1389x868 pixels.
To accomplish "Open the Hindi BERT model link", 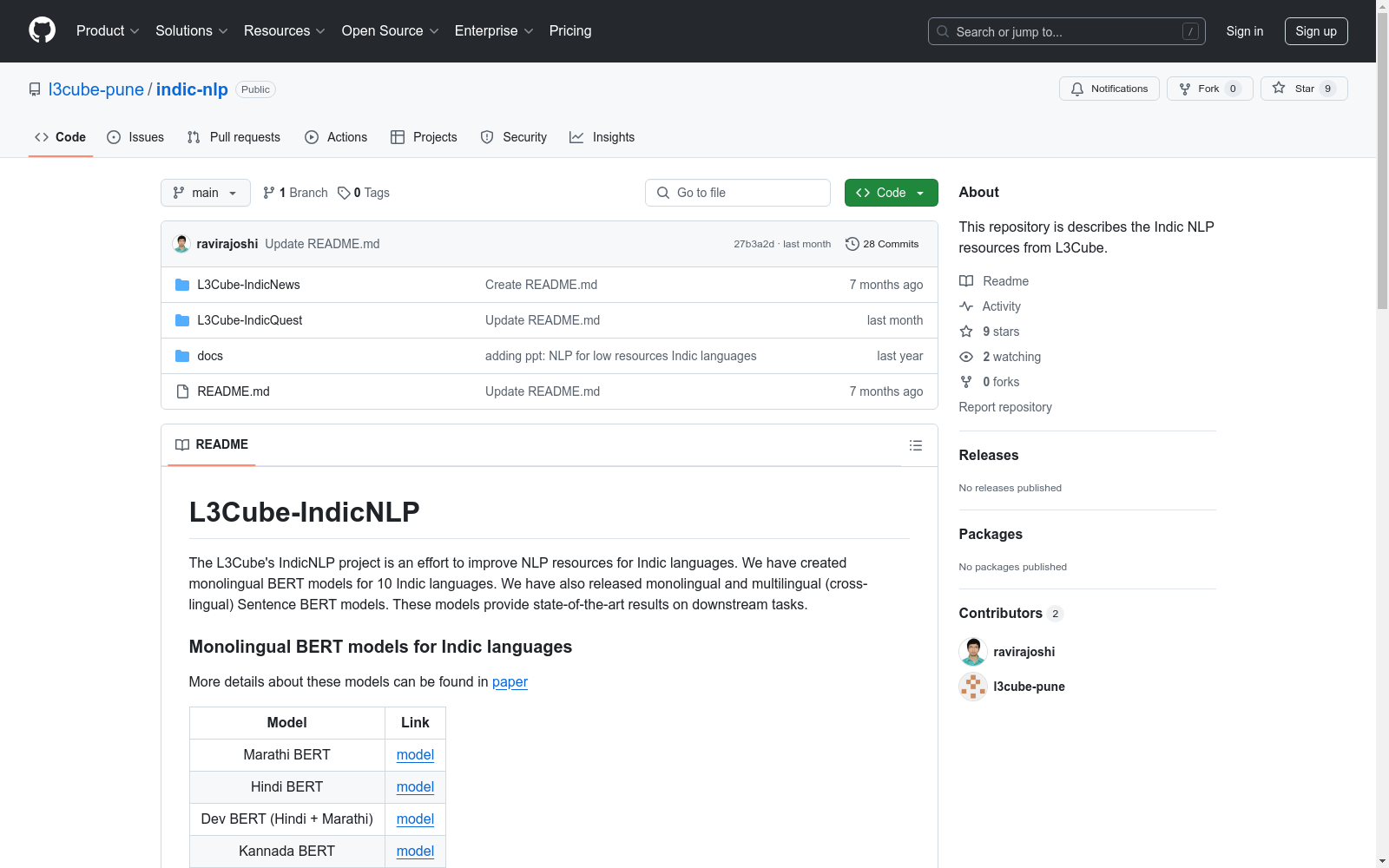I will (x=415, y=787).
